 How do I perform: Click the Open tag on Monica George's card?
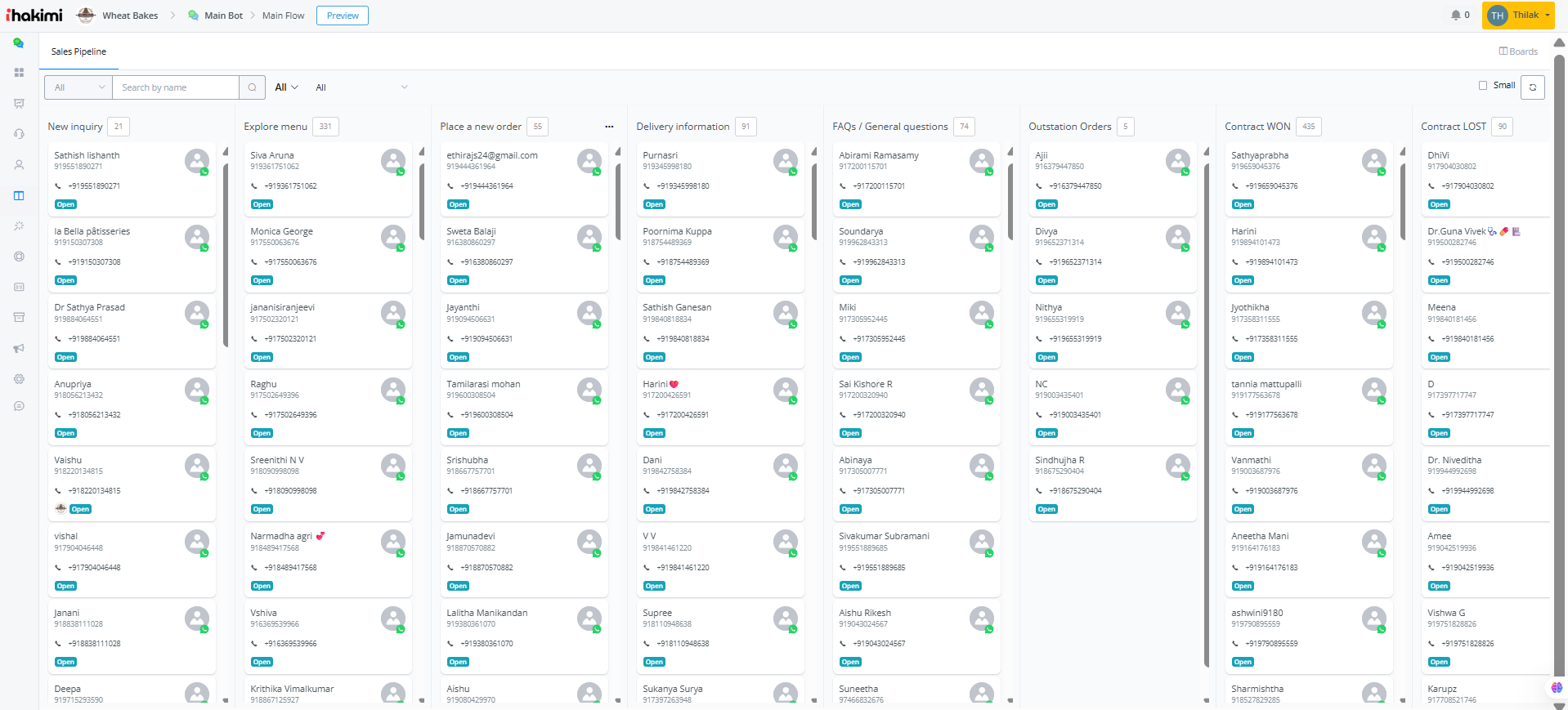tap(262, 280)
